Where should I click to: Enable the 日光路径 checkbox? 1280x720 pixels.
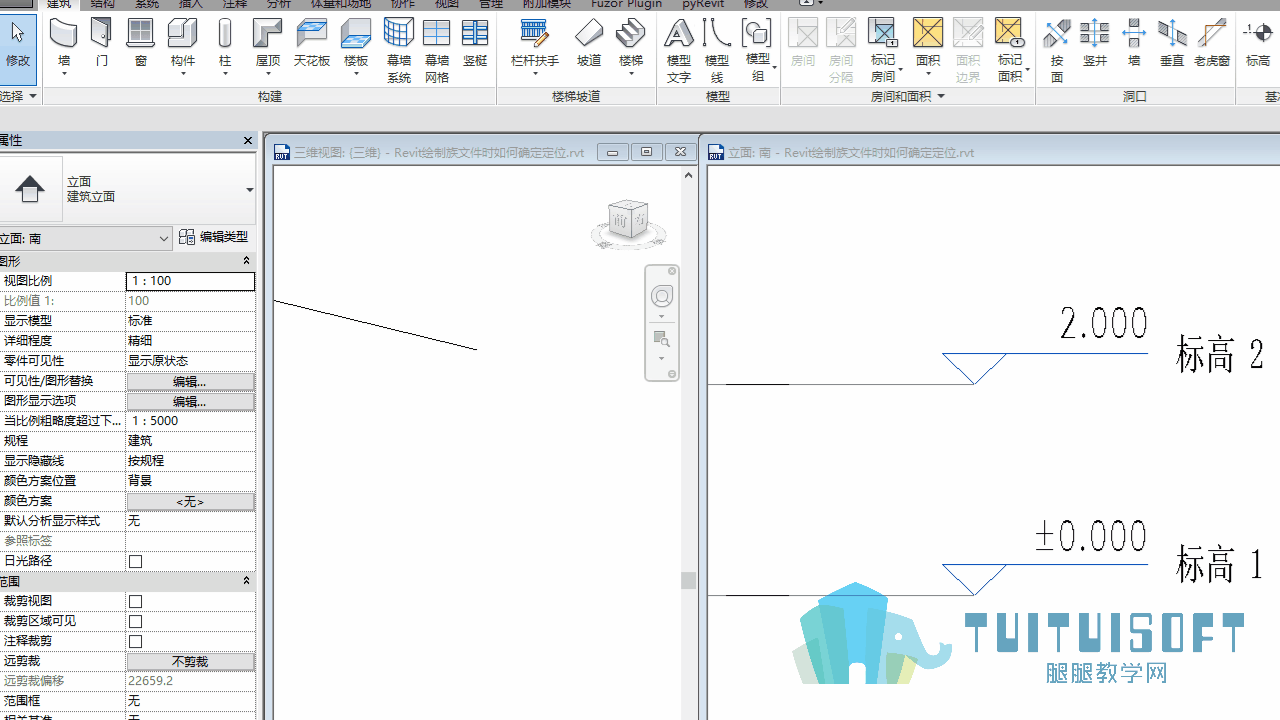click(x=136, y=561)
